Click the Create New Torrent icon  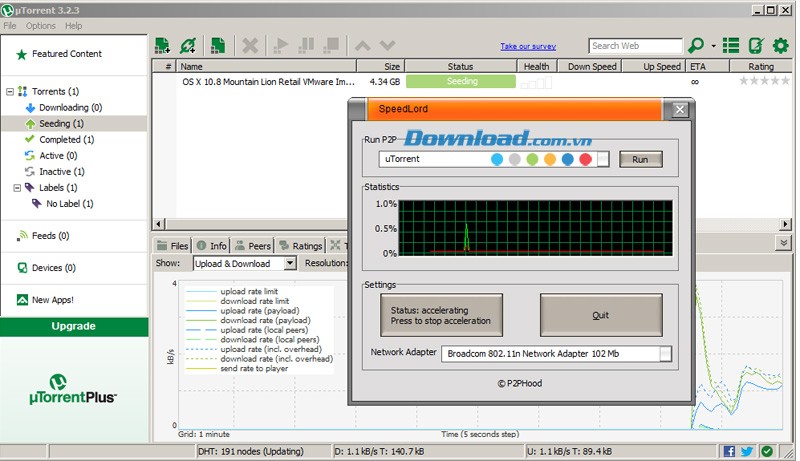pyautogui.click(x=217, y=46)
